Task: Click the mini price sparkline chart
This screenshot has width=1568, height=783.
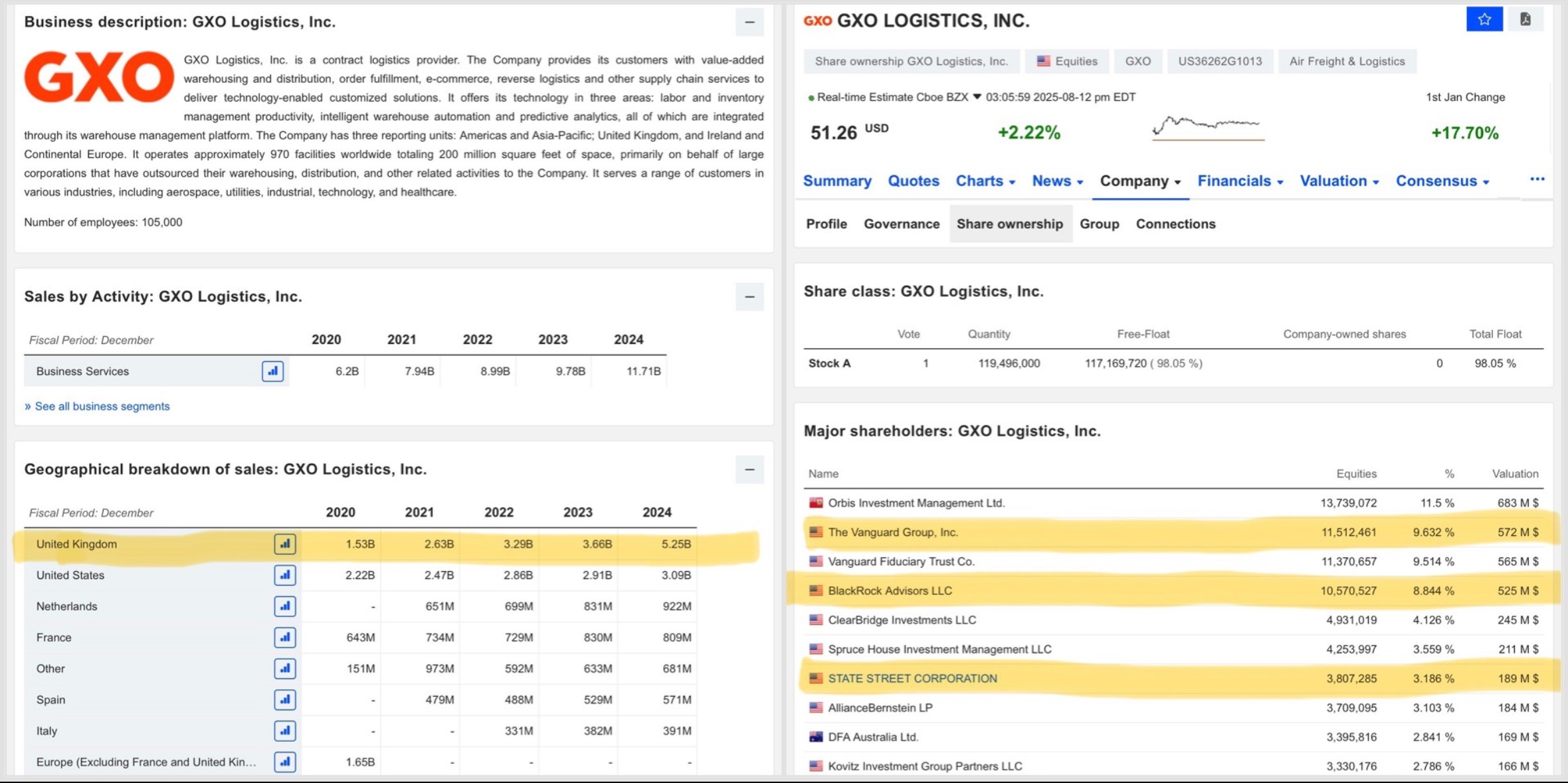Action: tap(1208, 128)
